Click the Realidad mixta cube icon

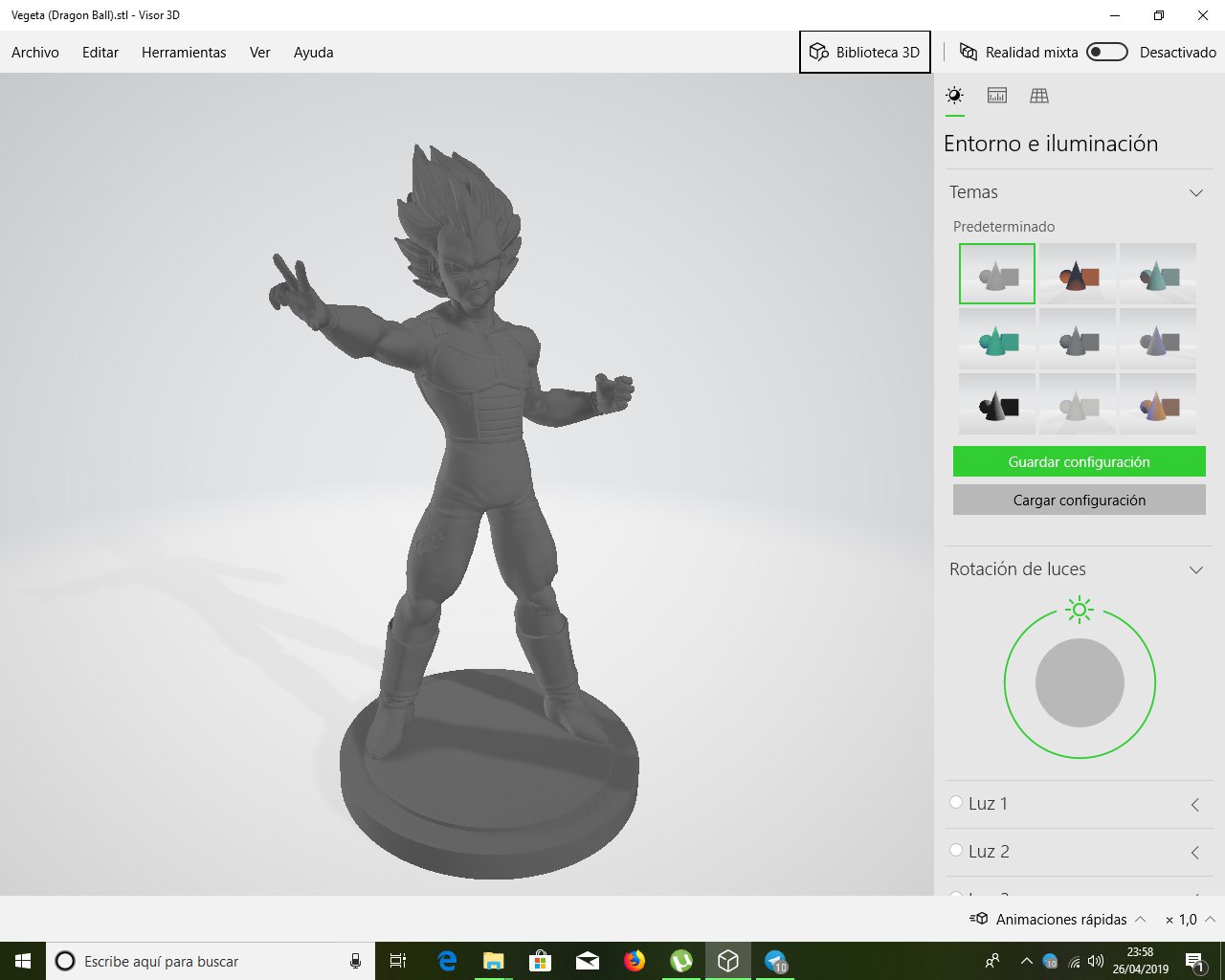coord(969,52)
